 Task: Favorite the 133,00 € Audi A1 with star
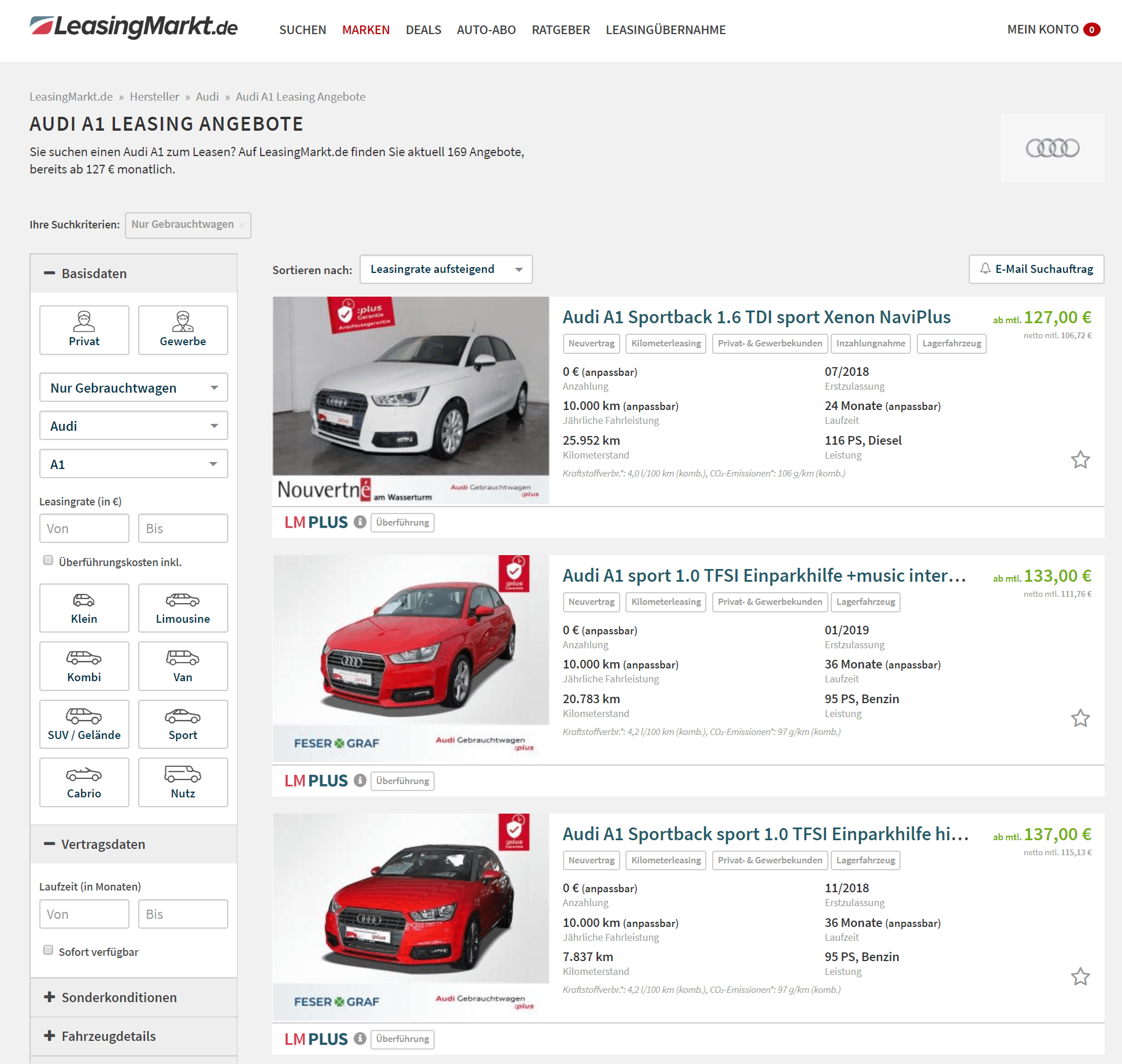click(x=1080, y=718)
